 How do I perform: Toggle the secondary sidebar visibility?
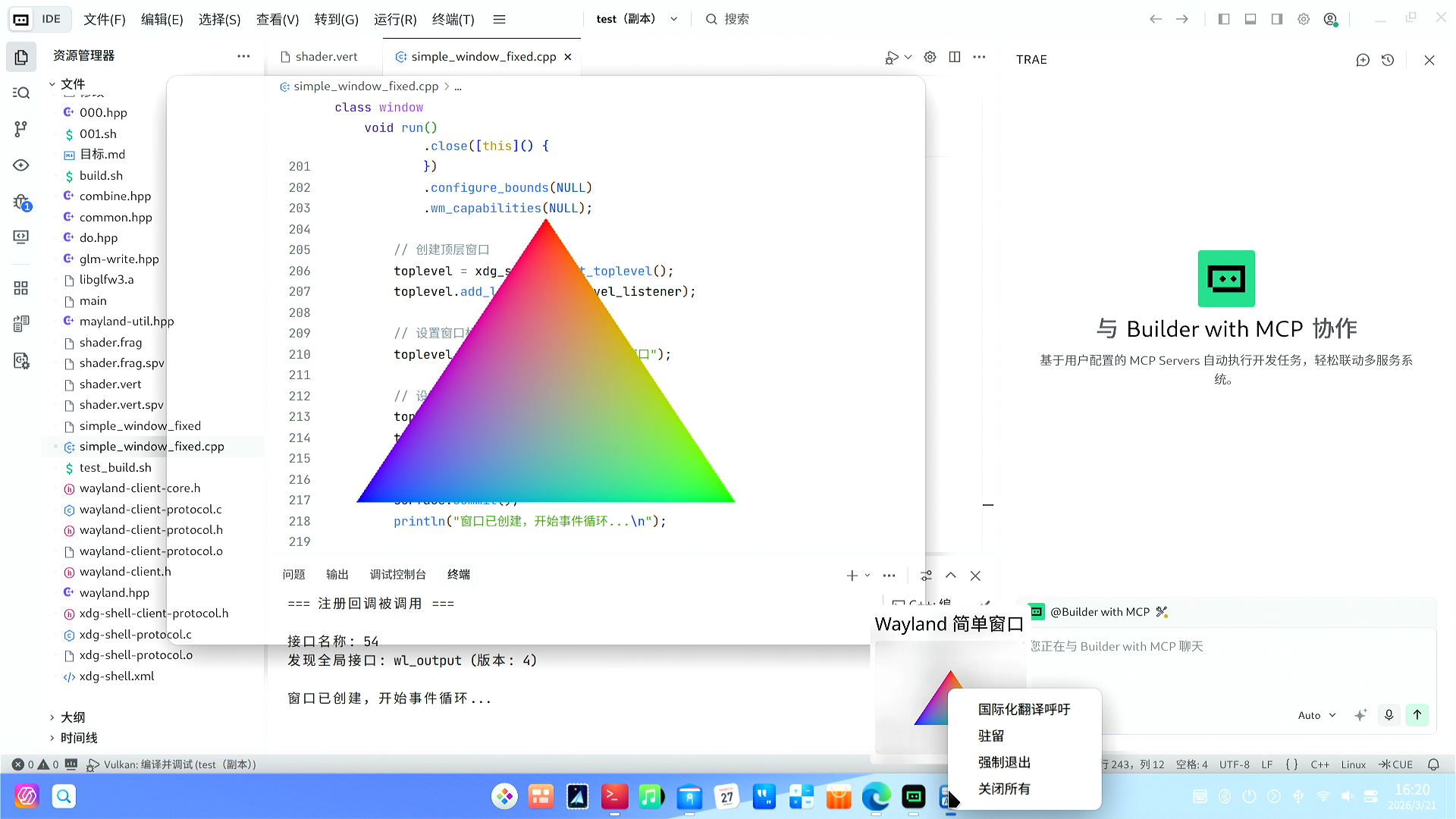(x=1276, y=19)
